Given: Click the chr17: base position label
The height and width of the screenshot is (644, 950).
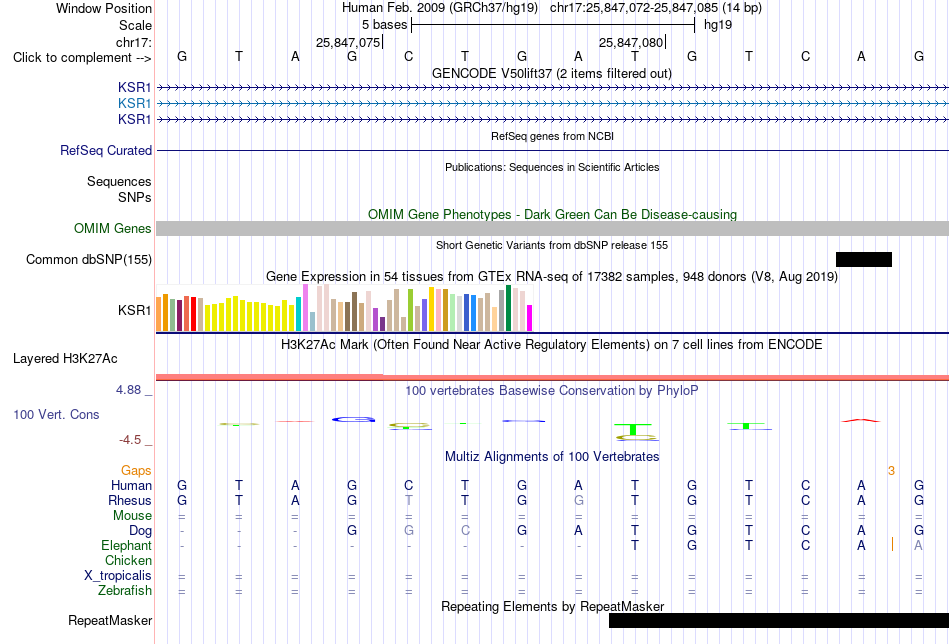Looking at the screenshot, I should [x=134, y=42].
